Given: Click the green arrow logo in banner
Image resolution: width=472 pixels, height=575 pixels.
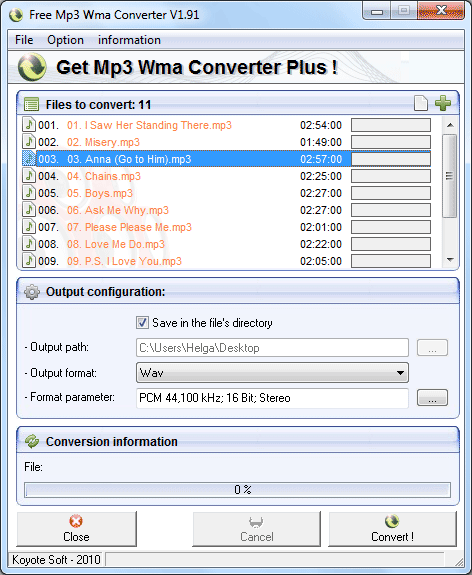Looking at the screenshot, I should [33, 67].
